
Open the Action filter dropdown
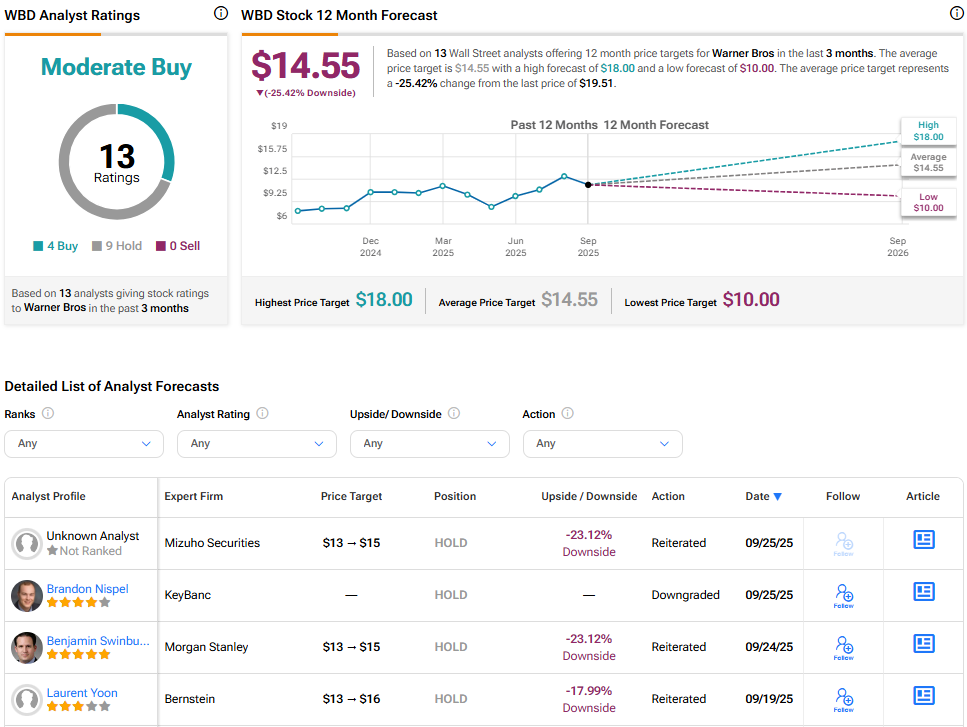[603, 444]
